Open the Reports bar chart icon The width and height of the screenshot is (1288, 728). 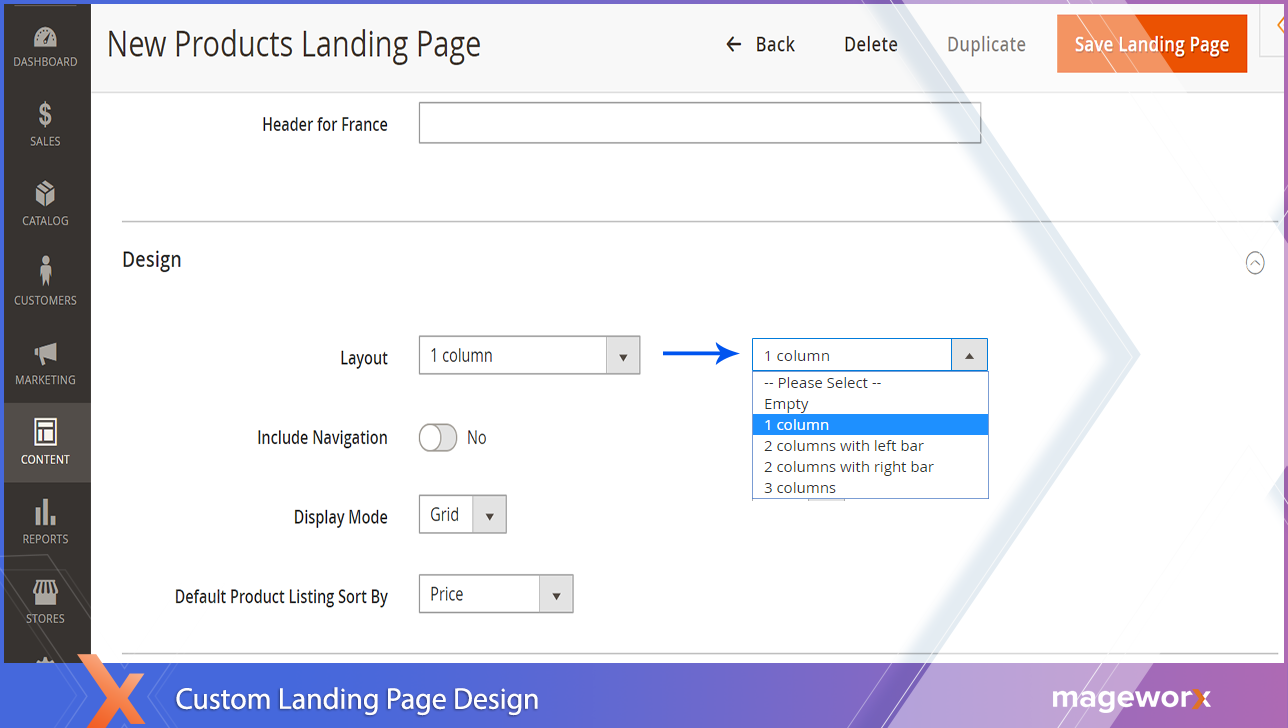point(45,512)
